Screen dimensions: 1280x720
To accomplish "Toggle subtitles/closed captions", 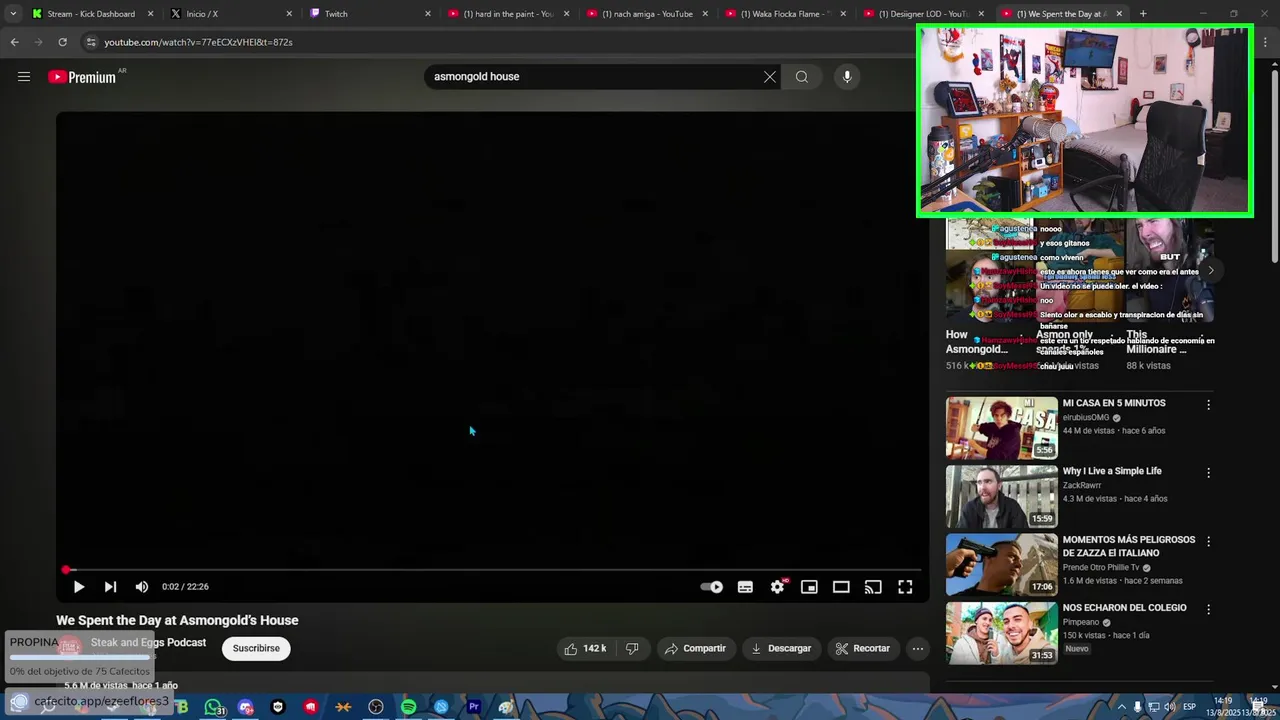I will [745, 587].
